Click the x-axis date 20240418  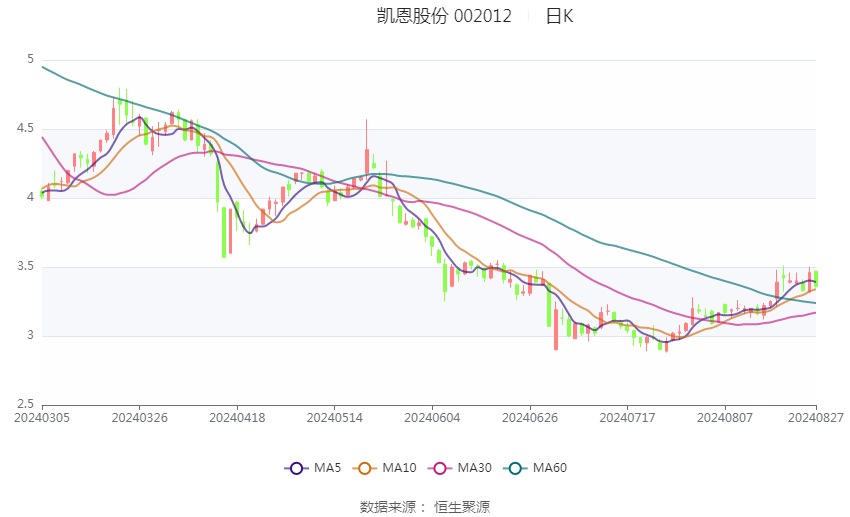pos(237,418)
